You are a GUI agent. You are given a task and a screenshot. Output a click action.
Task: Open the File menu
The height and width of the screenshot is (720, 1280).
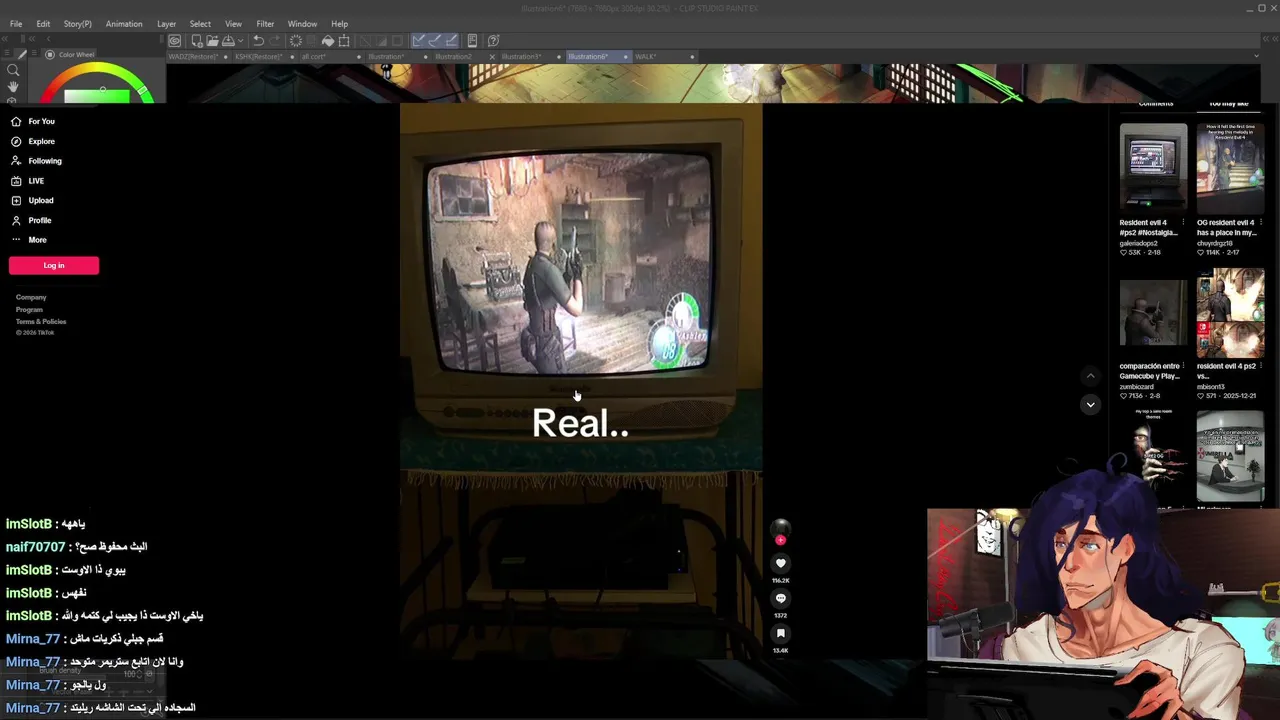[16, 24]
